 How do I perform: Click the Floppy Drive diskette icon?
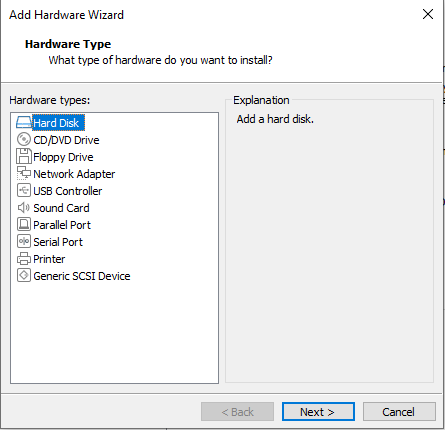(24, 156)
